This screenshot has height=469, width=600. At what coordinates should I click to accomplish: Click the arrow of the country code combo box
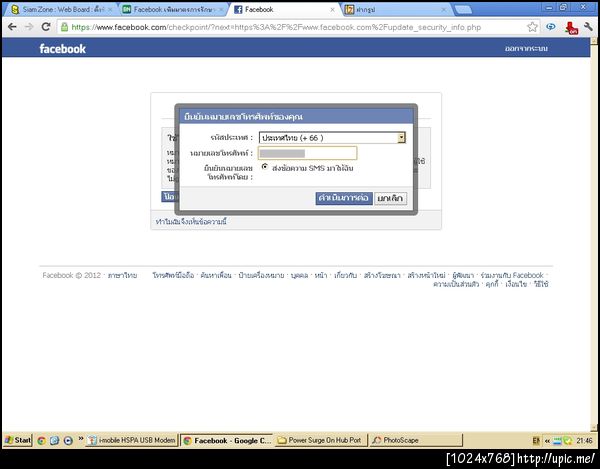tap(401, 138)
